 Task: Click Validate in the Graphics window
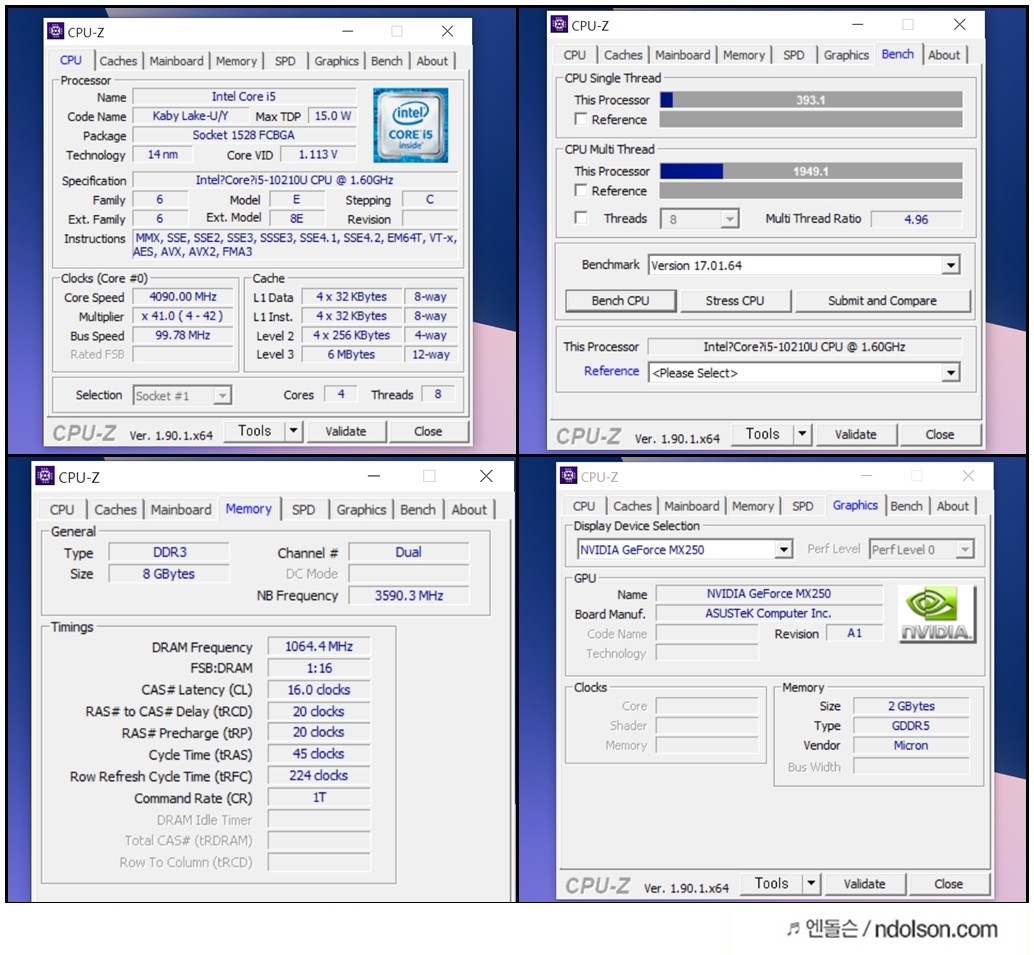point(865,884)
